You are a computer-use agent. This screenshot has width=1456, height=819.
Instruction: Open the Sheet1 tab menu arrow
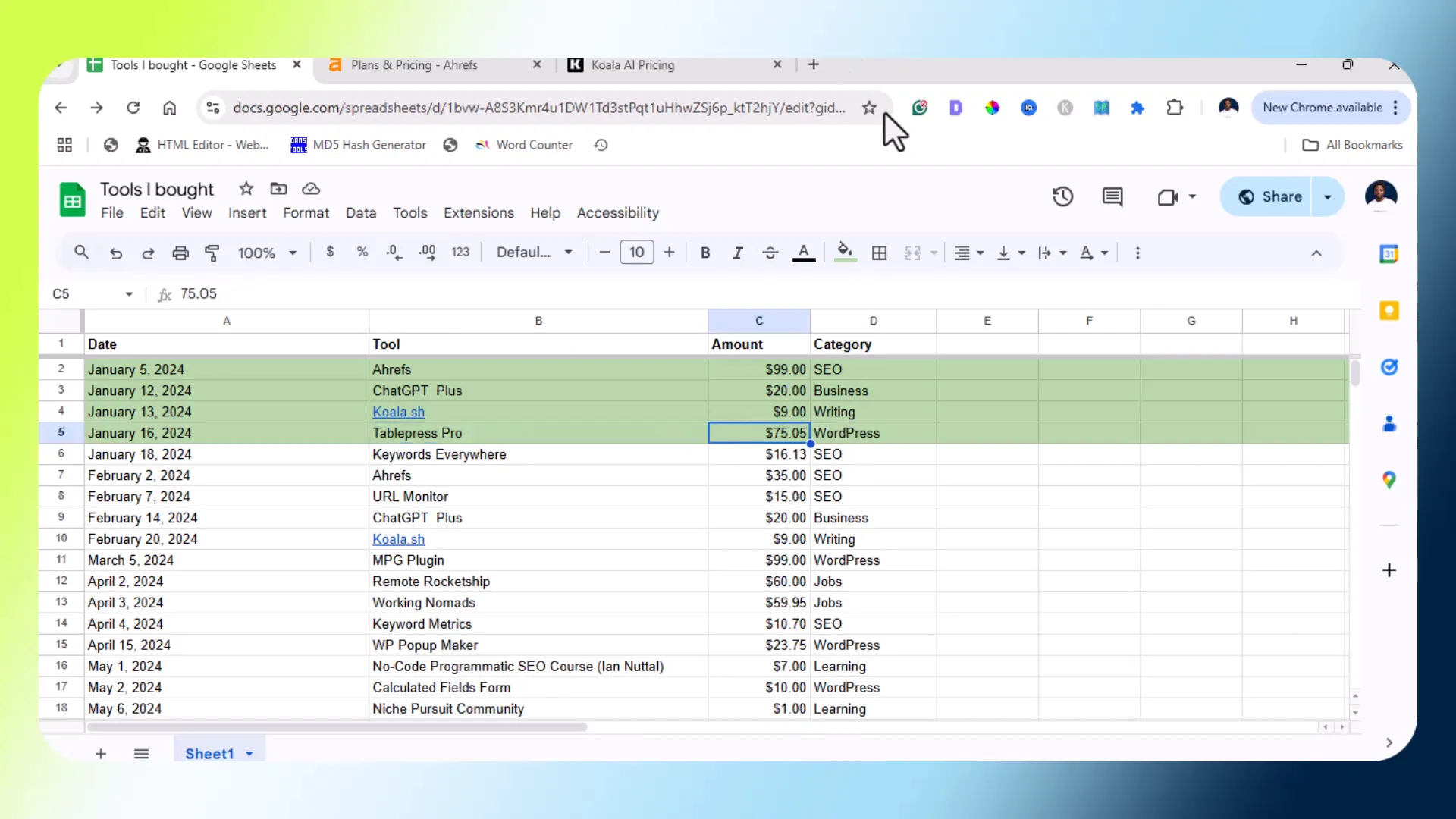coord(249,754)
